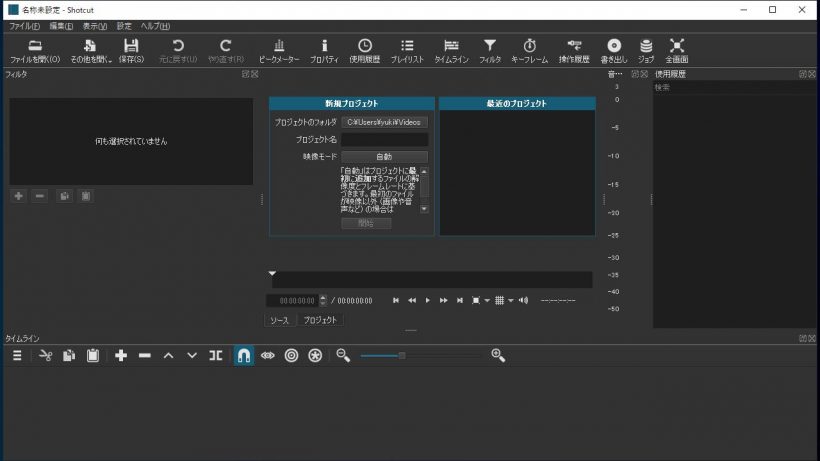Image resolution: width=820 pixels, height=461 pixels.
Task: Paste filters icon in Filters panel
Action: (86, 196)
